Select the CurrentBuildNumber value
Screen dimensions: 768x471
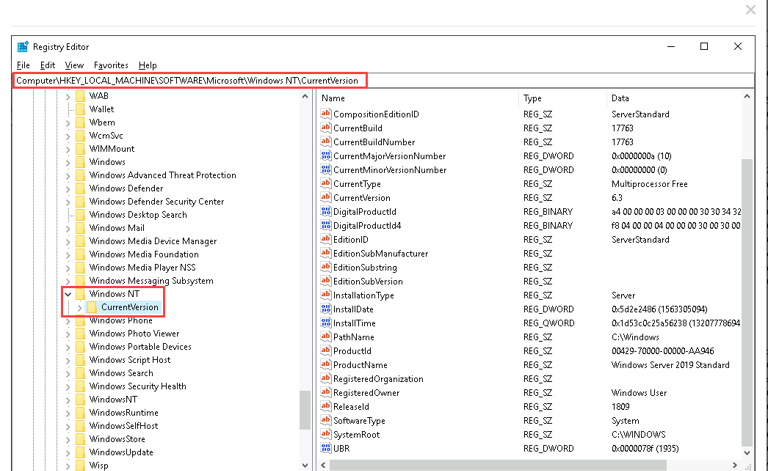pyautogui.click(x=374, y=142)
